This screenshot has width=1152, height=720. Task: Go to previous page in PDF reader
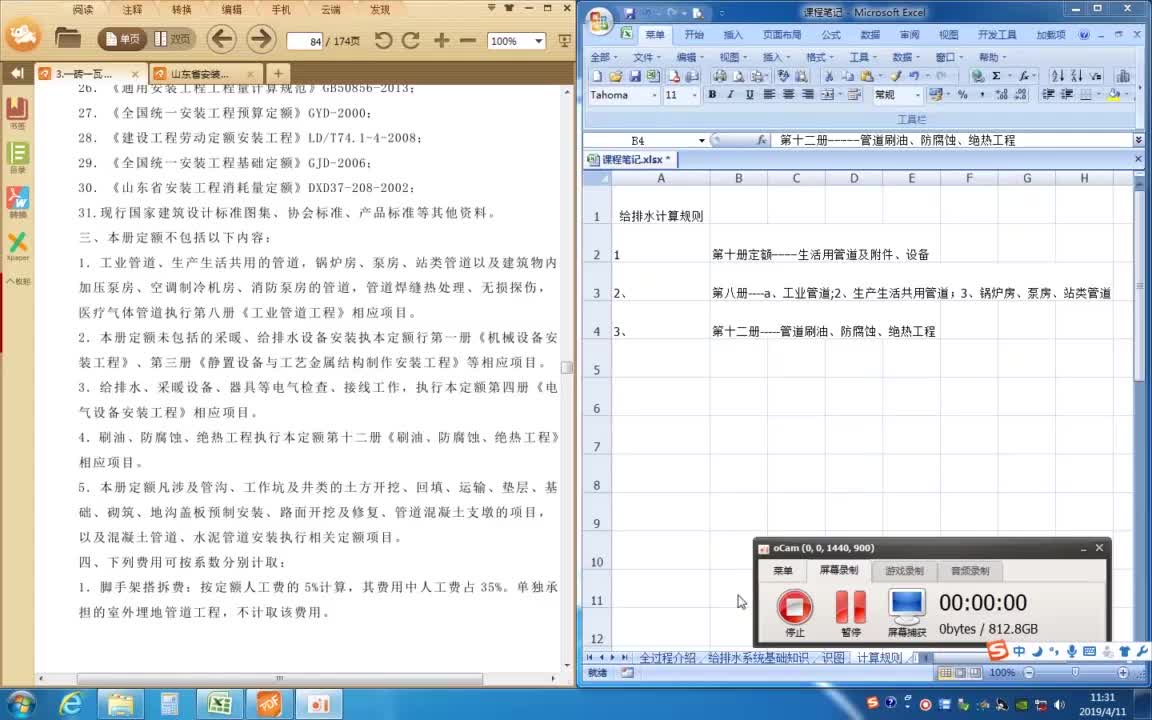click(222, 39)
